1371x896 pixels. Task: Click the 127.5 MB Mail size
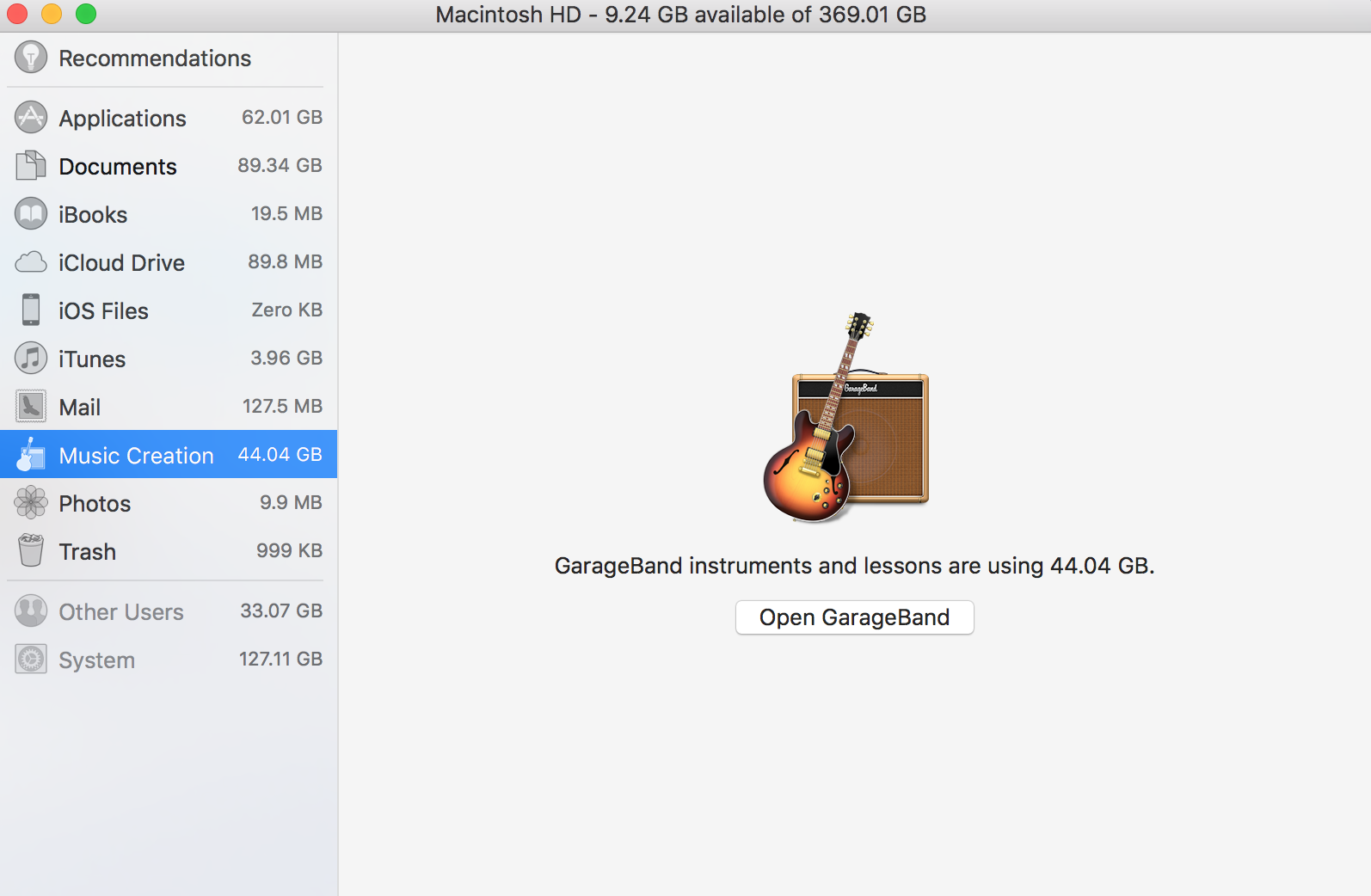pyautogui.click(x=282, y=406)
